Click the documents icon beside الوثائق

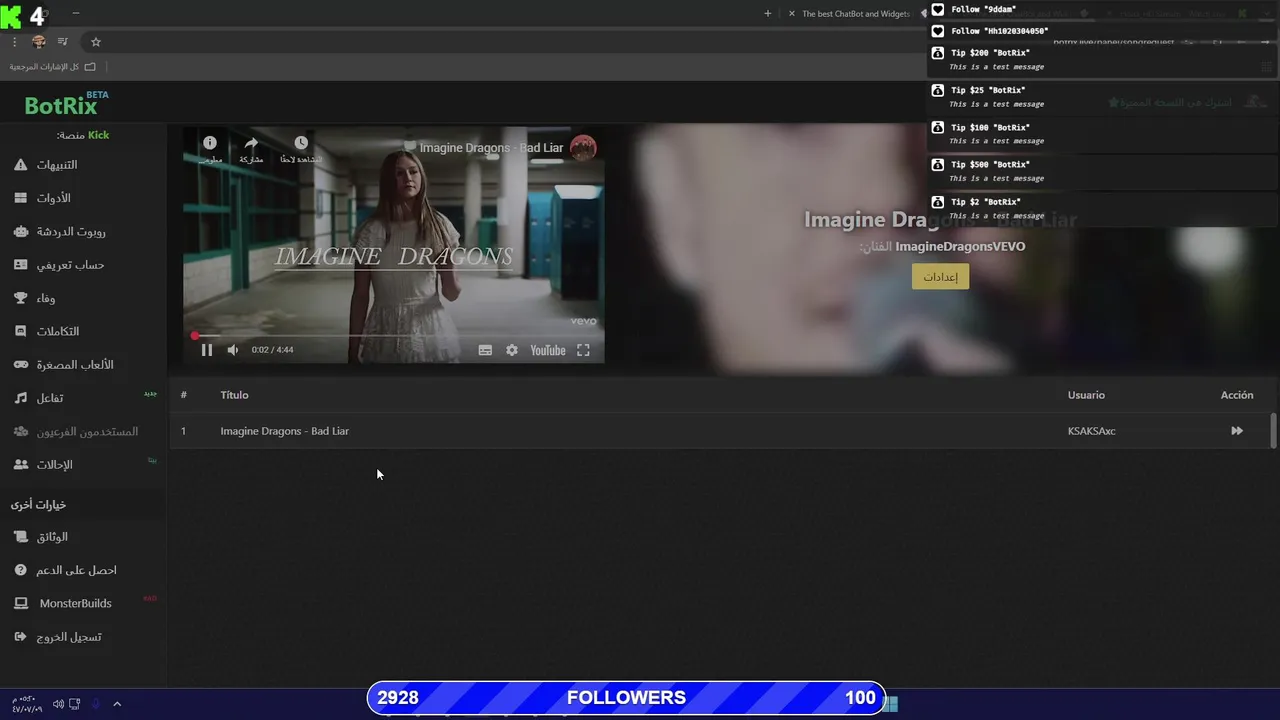(x=21, y=537)
